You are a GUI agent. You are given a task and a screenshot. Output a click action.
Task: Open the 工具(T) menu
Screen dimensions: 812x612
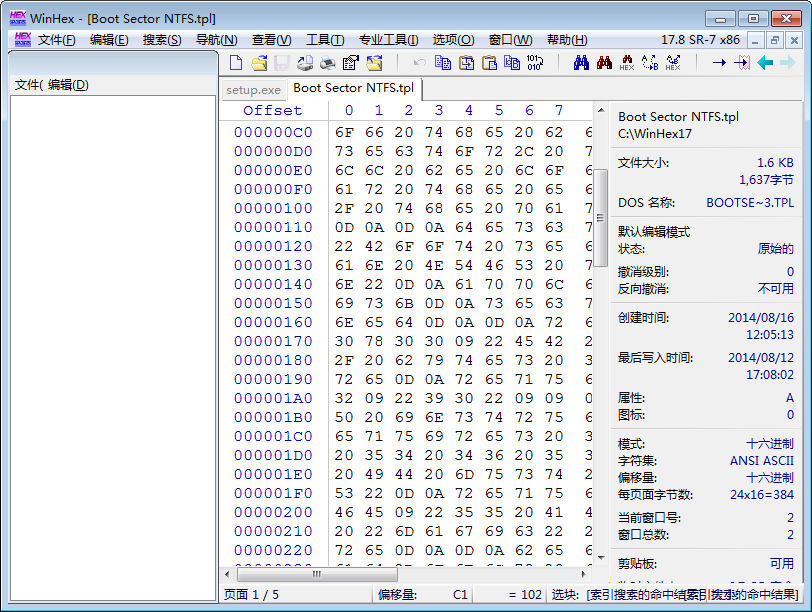[325, 40]
